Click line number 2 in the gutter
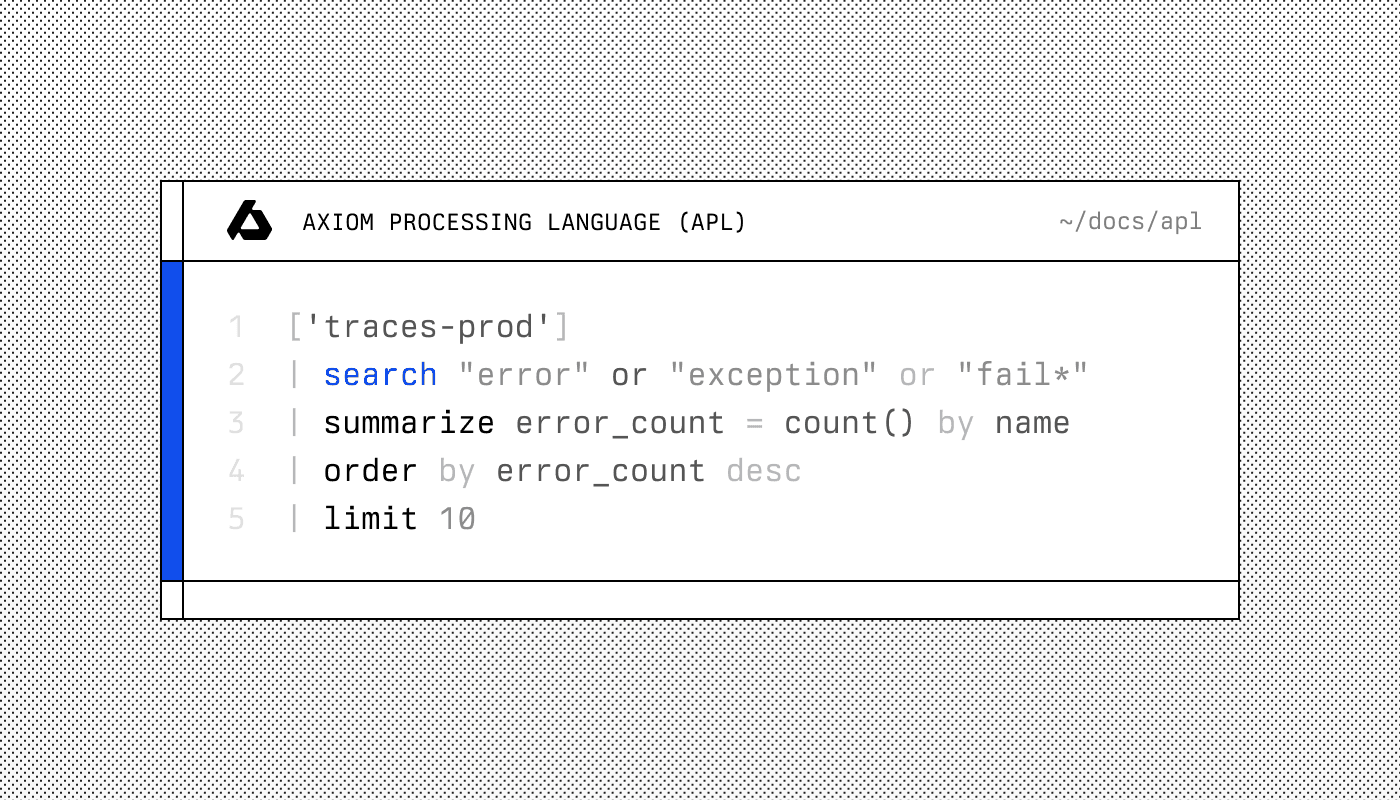The height and width of the screenshot is (800, 1400). [236, 375]
